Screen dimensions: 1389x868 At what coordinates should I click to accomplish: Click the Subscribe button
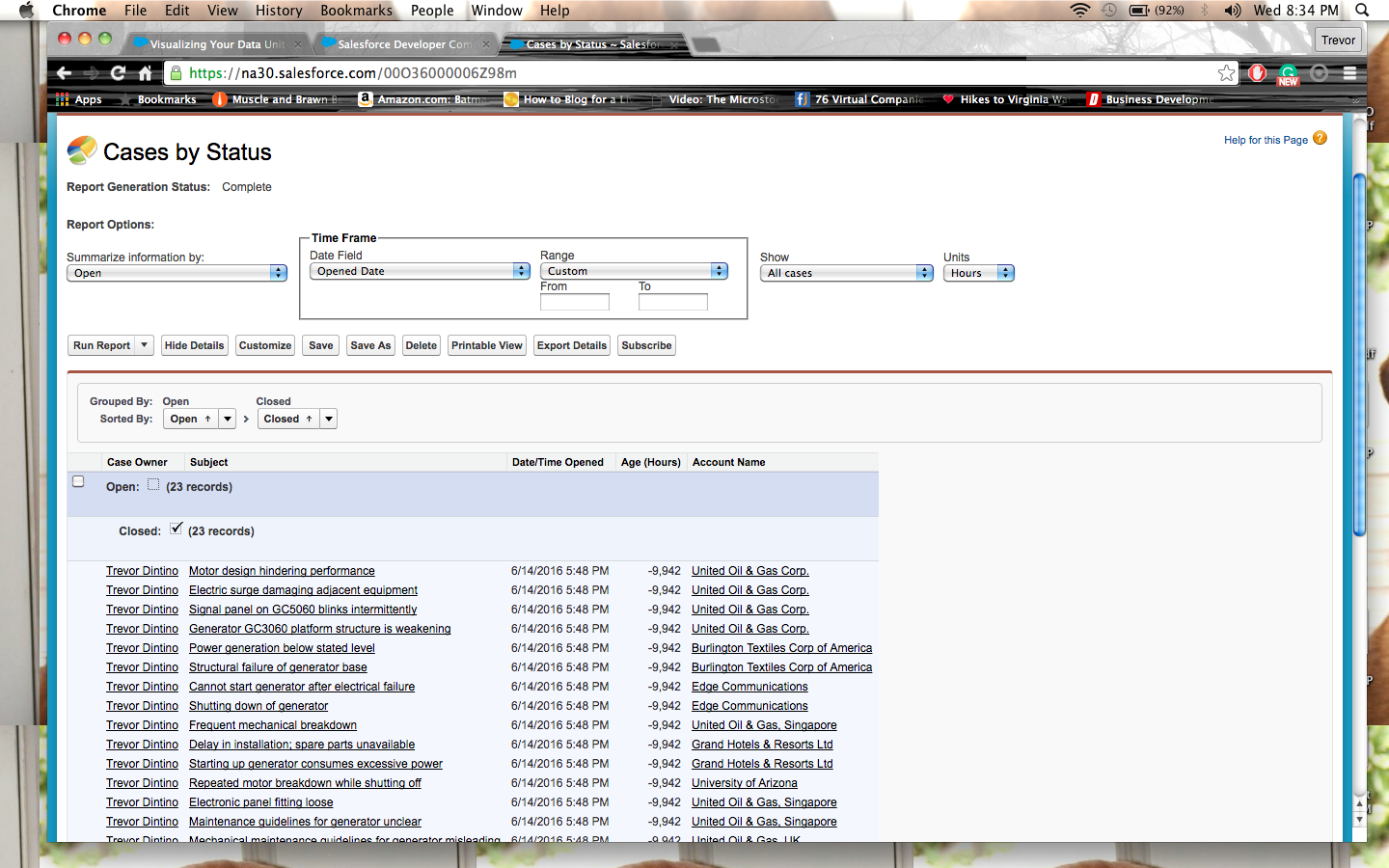tap(646, 345)
